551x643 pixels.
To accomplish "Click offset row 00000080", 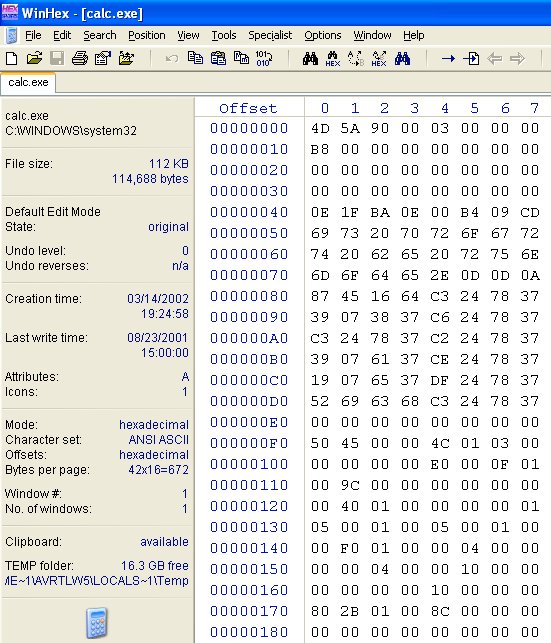I will click(x=249, y=296).
